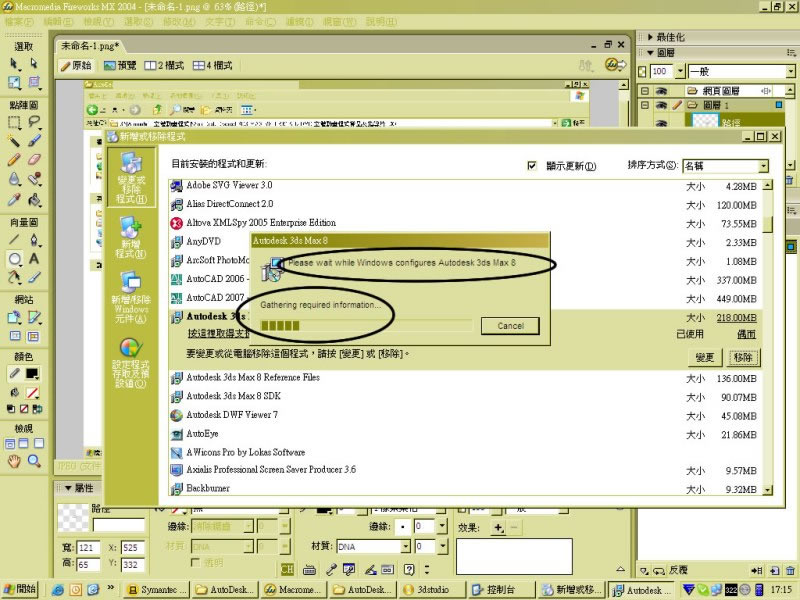800x600 pixels.
Task: Select the Rubber Stamp tool
Action: (x=34, y=179)
